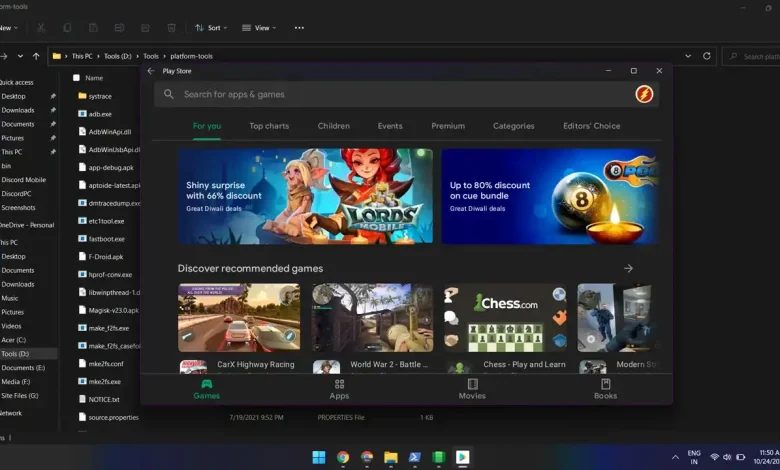Expand recent locations chevron beside navigation arrows
The image size is (780, 470).
click(x=20, y=56)
